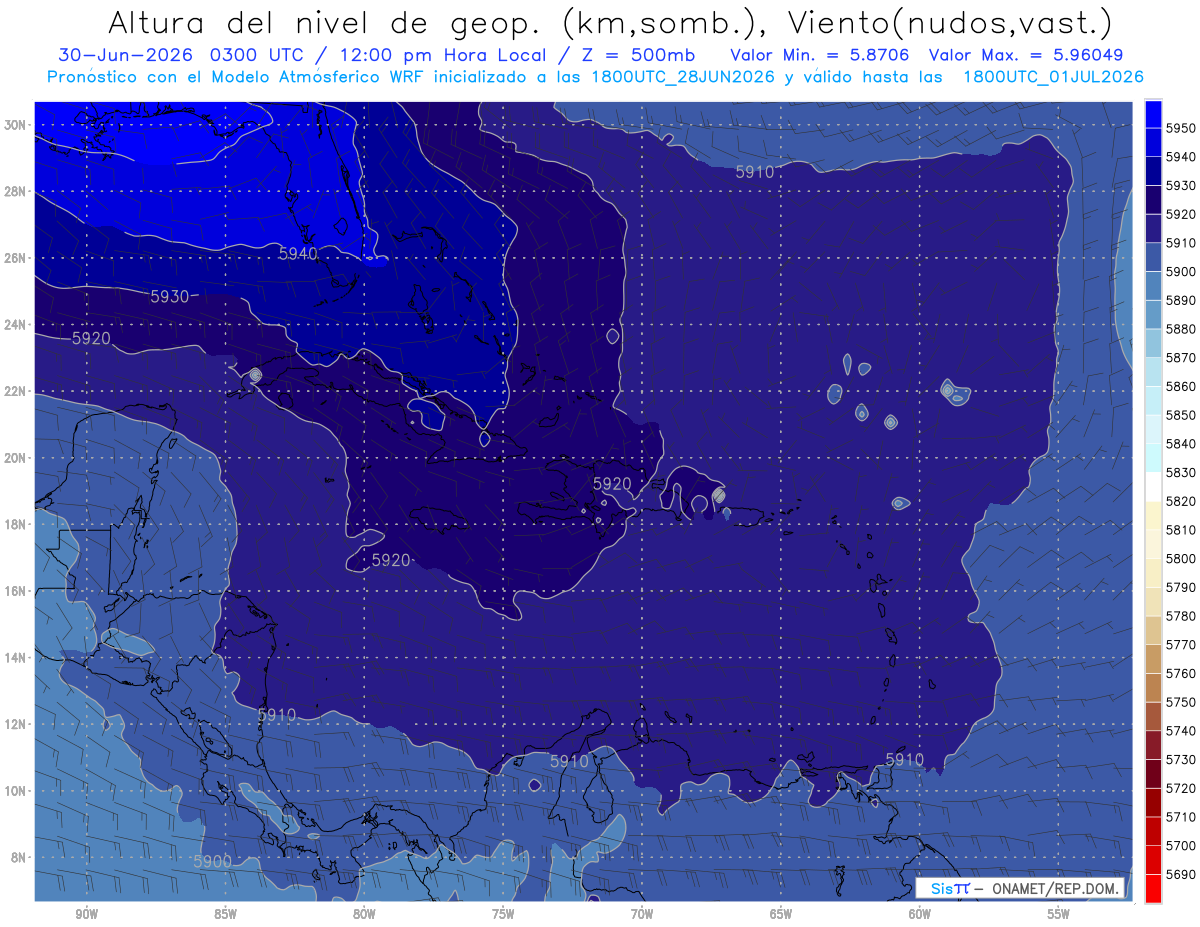This screenshot has width=1200, height=927.
Task: Click the '1800UTC_28JUN2026' initialization time
Action: (682, 77)
